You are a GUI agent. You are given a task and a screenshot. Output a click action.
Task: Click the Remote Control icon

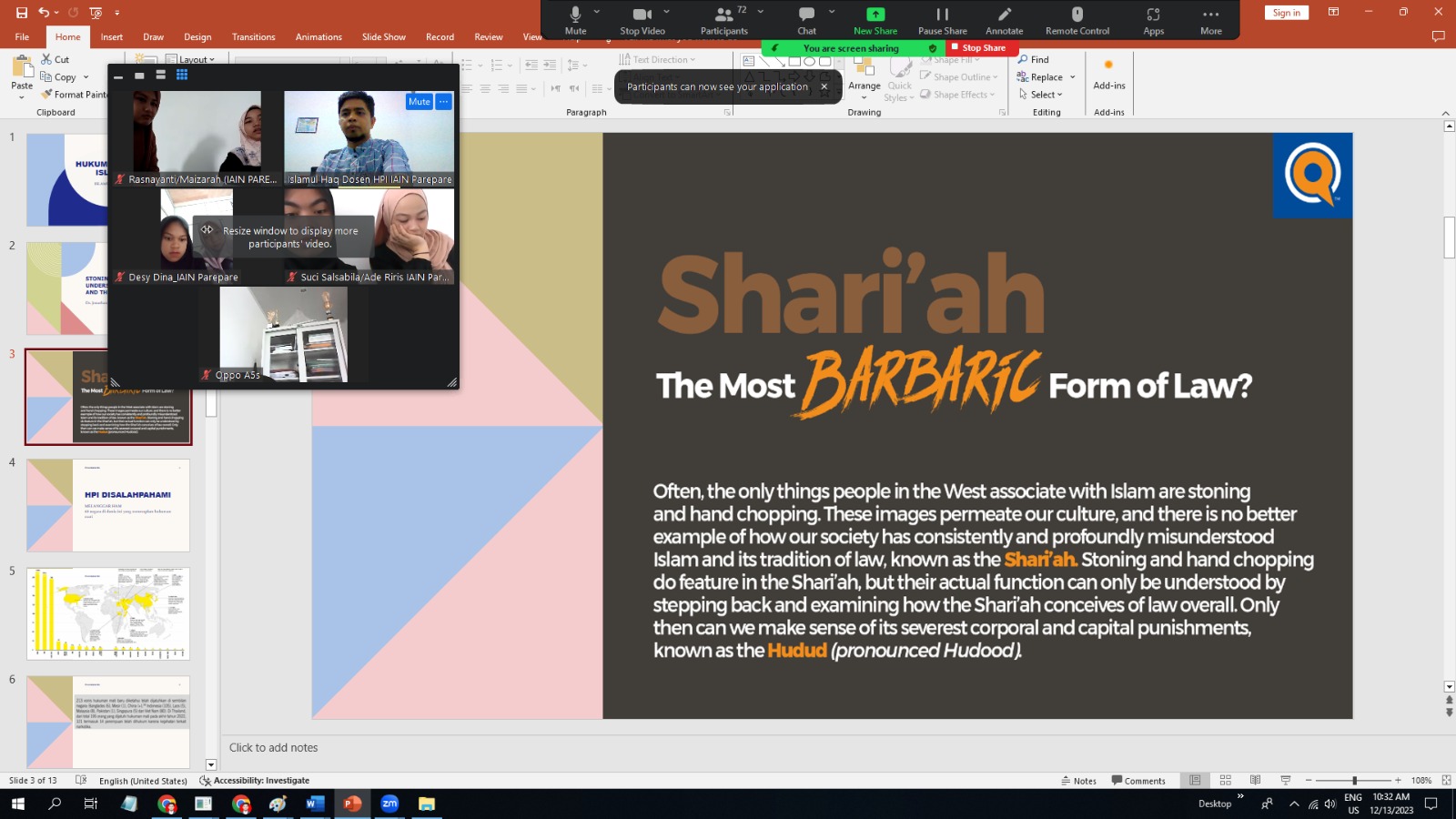1077,15
